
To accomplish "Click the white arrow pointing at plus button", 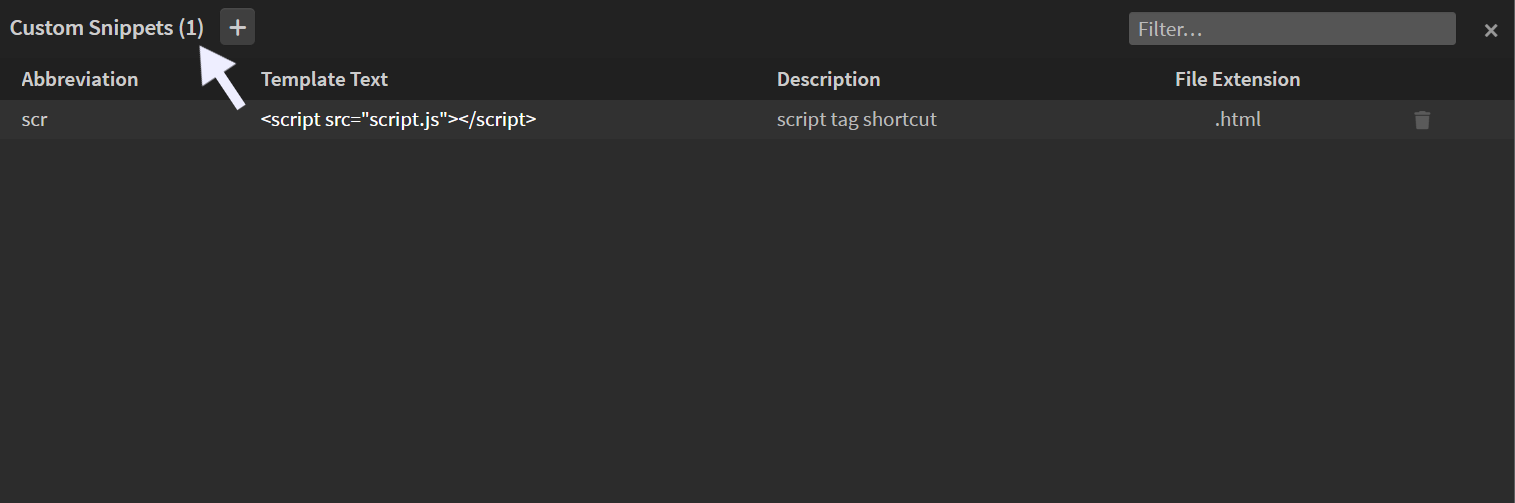I will point(226,80).
